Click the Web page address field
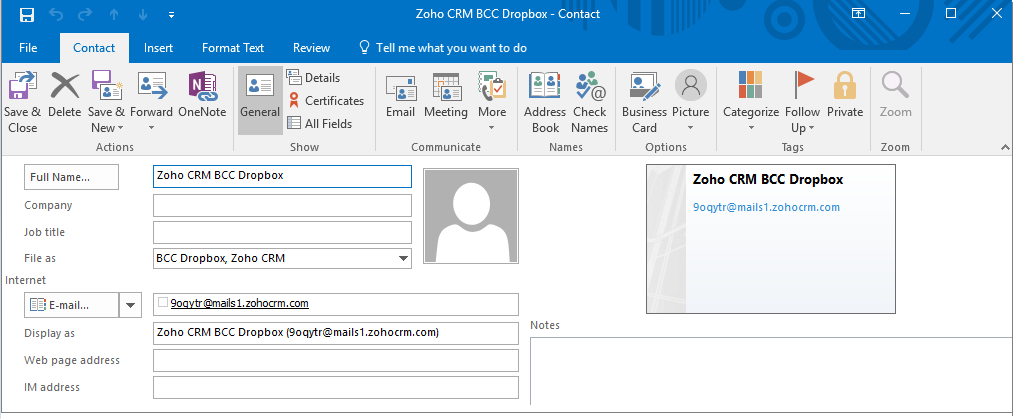 336,360
